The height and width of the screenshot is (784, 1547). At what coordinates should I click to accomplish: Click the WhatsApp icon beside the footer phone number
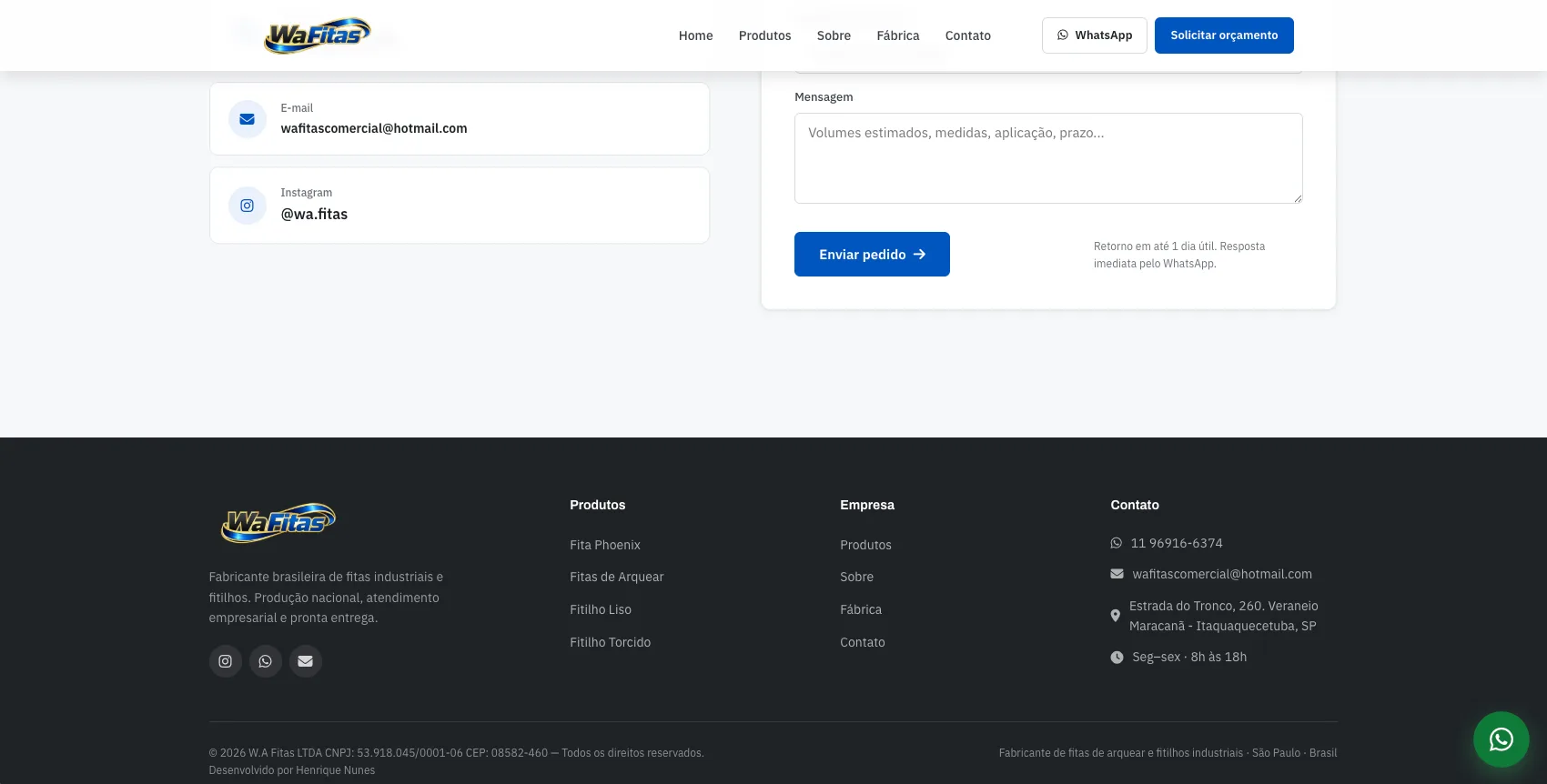tap(1117, 543)
